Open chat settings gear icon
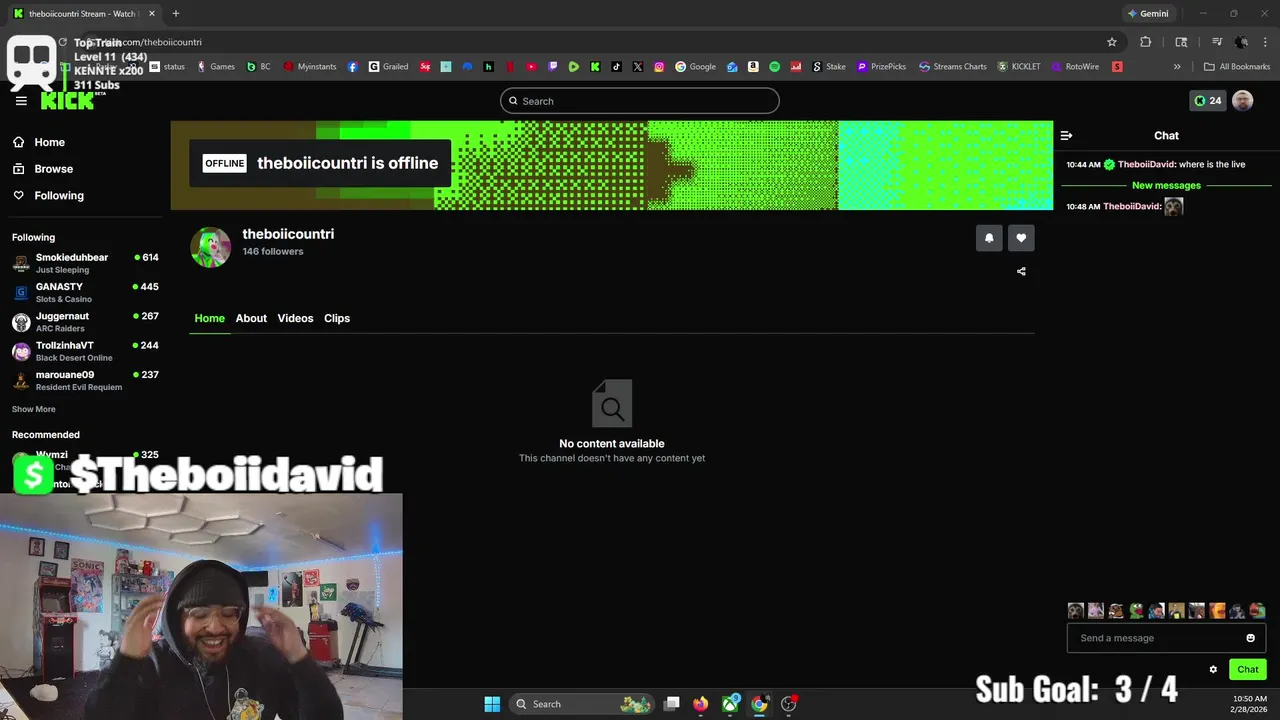1280x720 pixels. pyautogui.click(x=1213, y=669)
